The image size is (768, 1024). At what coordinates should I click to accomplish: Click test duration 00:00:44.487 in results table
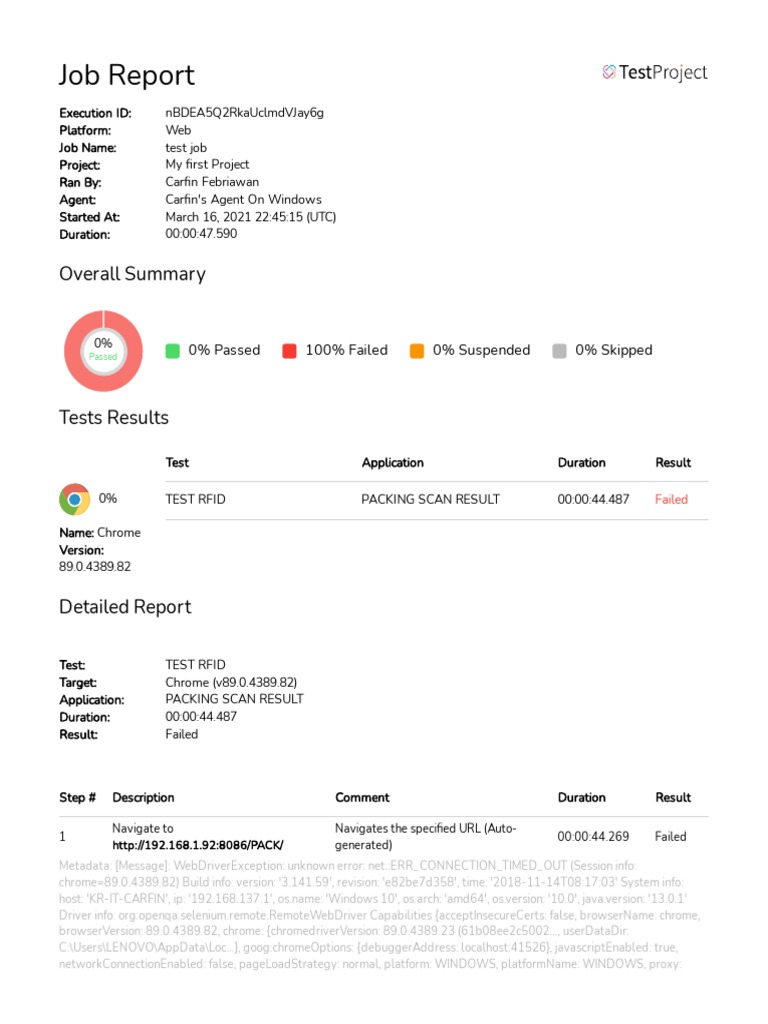(593, 500)
